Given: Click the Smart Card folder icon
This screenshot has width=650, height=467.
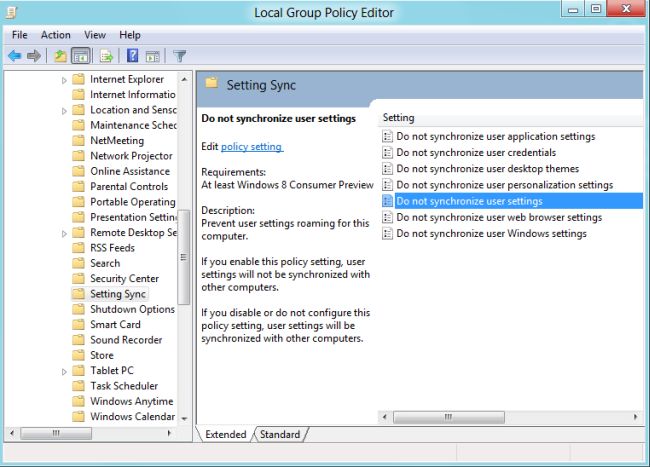Looking at the screenshot, I should pos(78,324).
